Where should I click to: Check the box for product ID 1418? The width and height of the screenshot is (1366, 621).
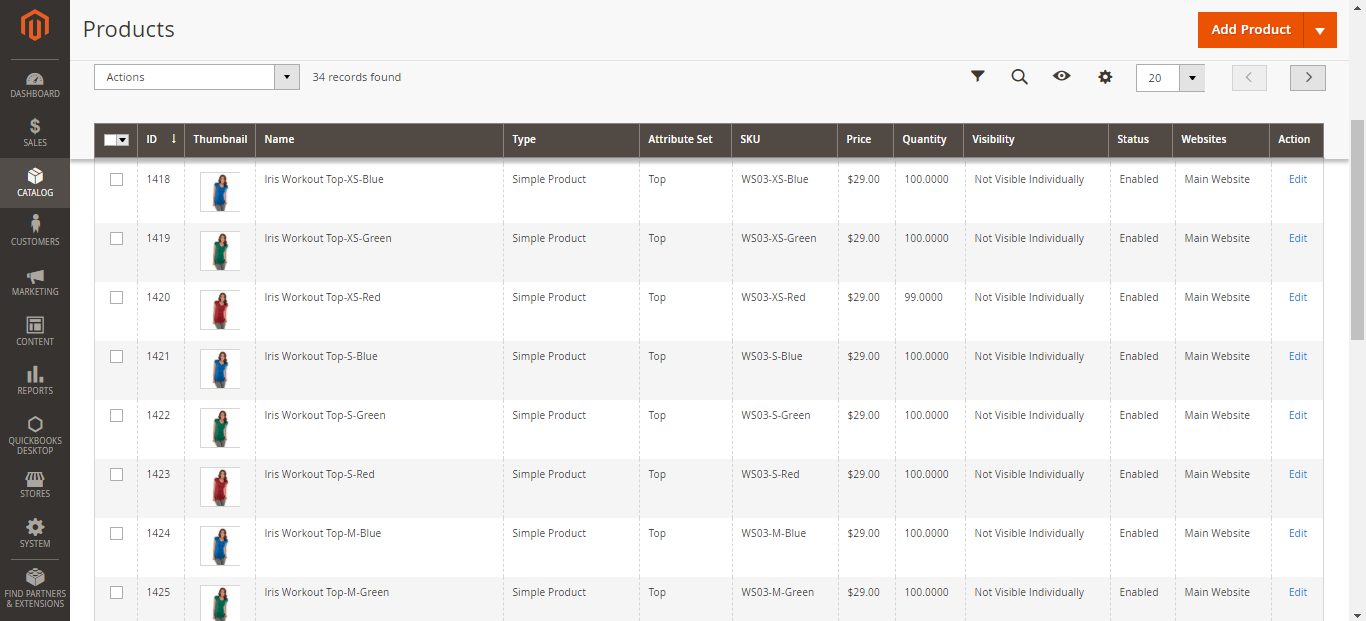116,180
